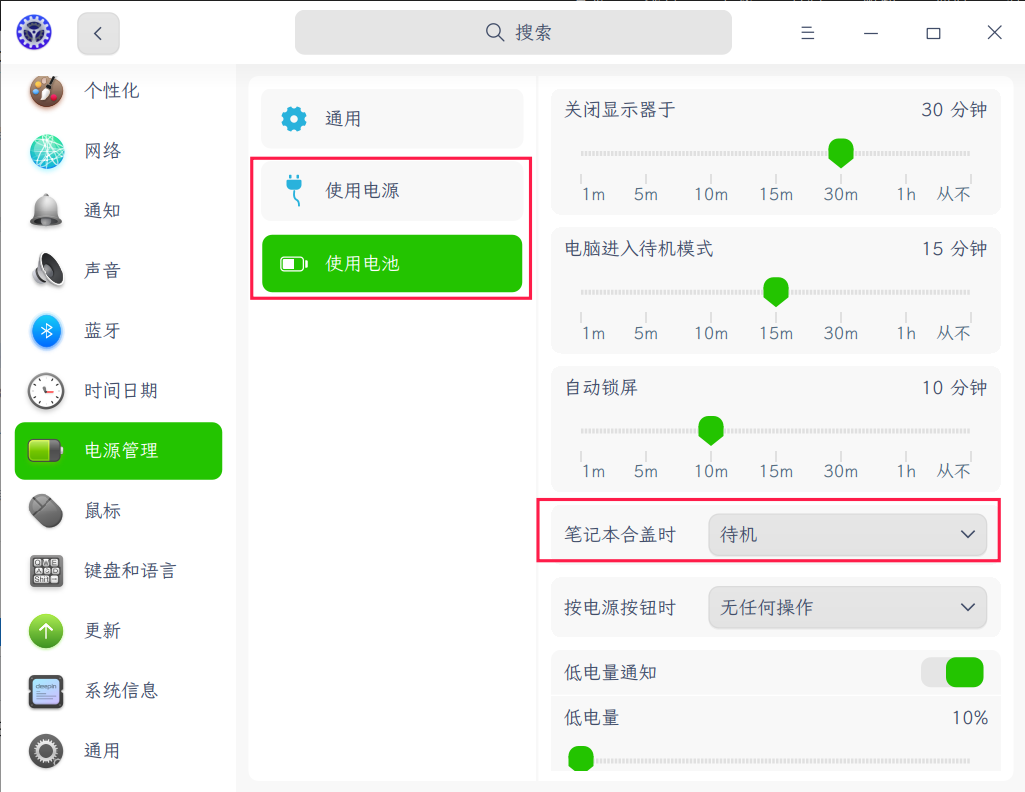Open the 笔记本合盖时 laptop lid close dropdown
The height and width of the screenshot is (792, 1025).
(847, 534)
